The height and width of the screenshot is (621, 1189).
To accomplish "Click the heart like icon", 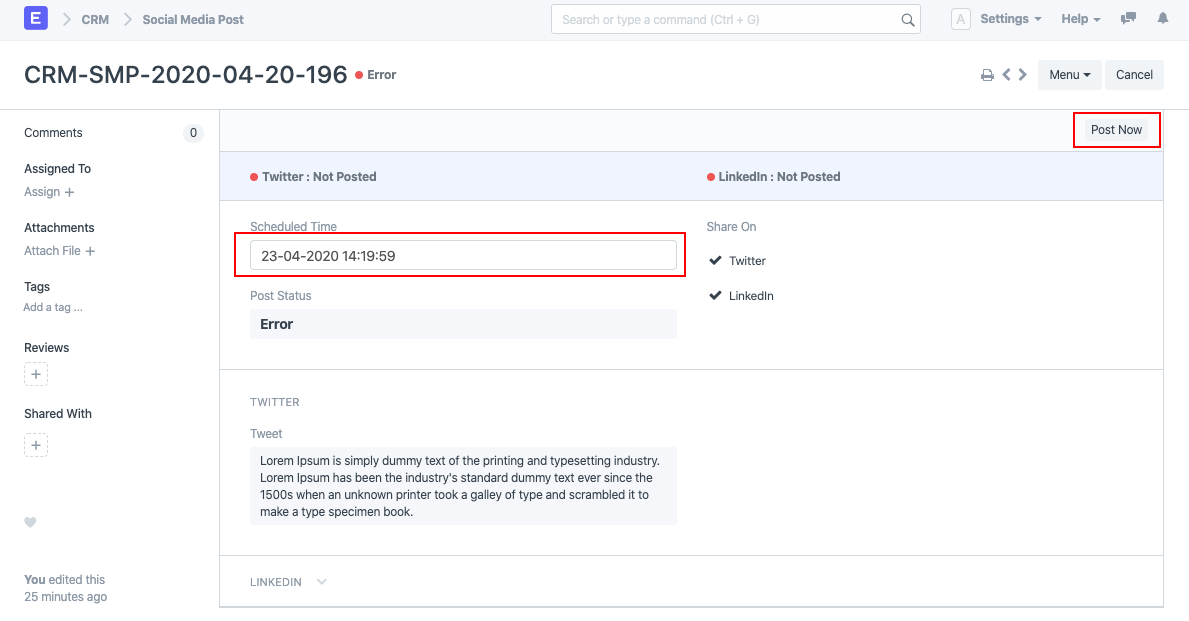I will click(x=30, y=522).
